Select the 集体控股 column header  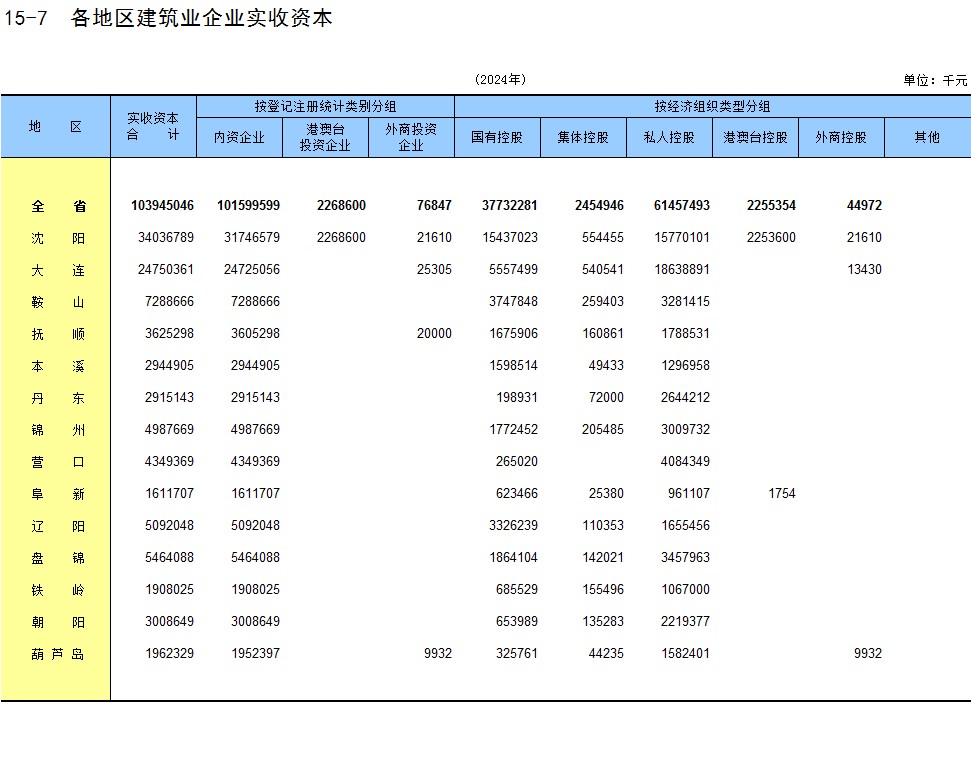583,138
